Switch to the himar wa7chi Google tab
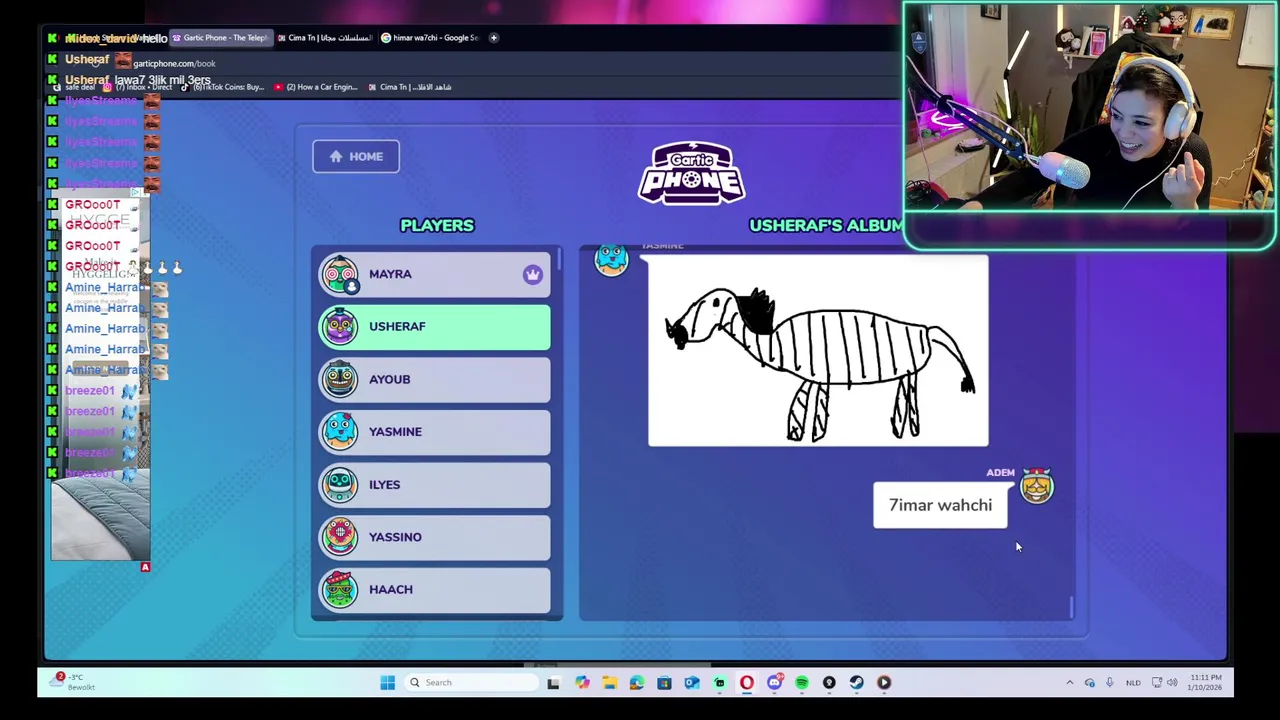Image resolution: width=1280 pixels, height=720 pixels. 430,38
